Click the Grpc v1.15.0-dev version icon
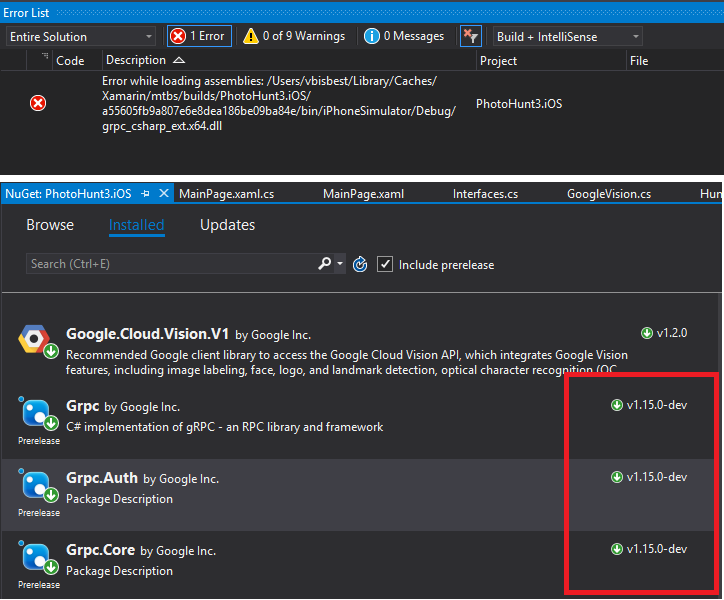 pos(616,405)
